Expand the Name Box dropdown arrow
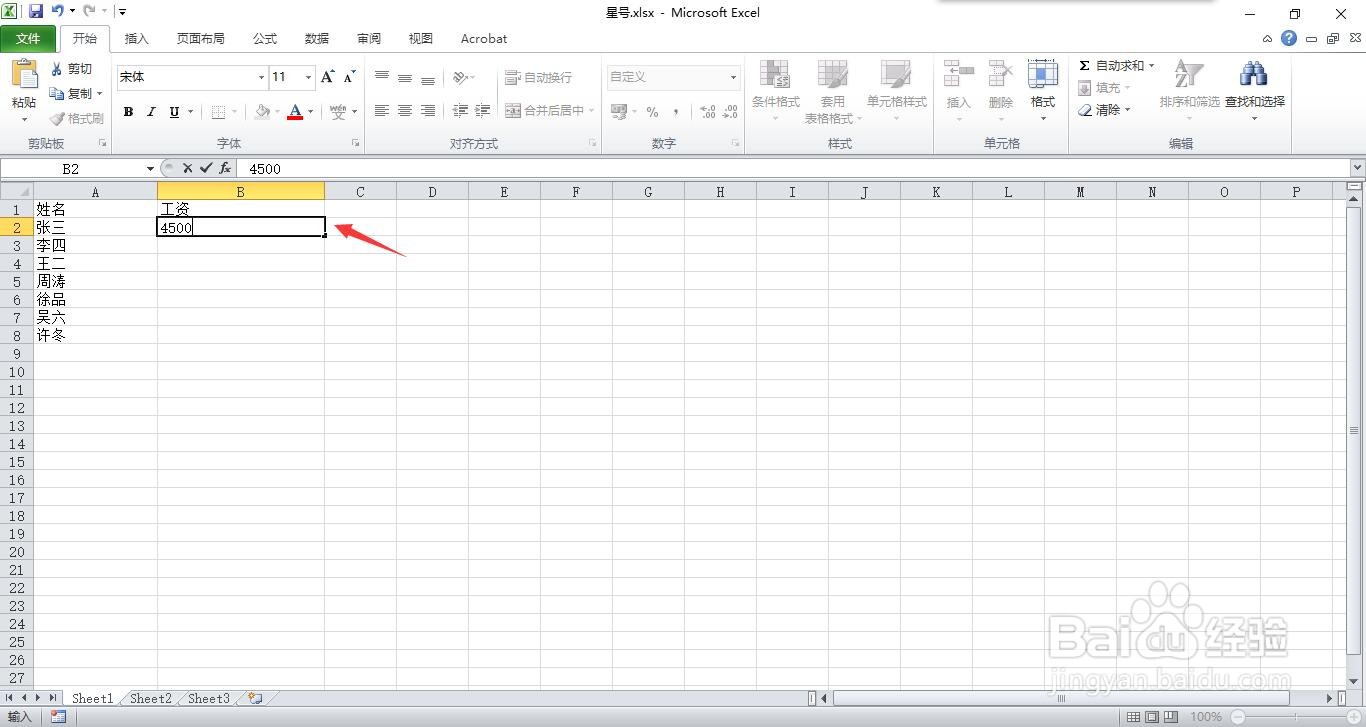Viewport: 1366px width, 727px height. tap(151, 169)
